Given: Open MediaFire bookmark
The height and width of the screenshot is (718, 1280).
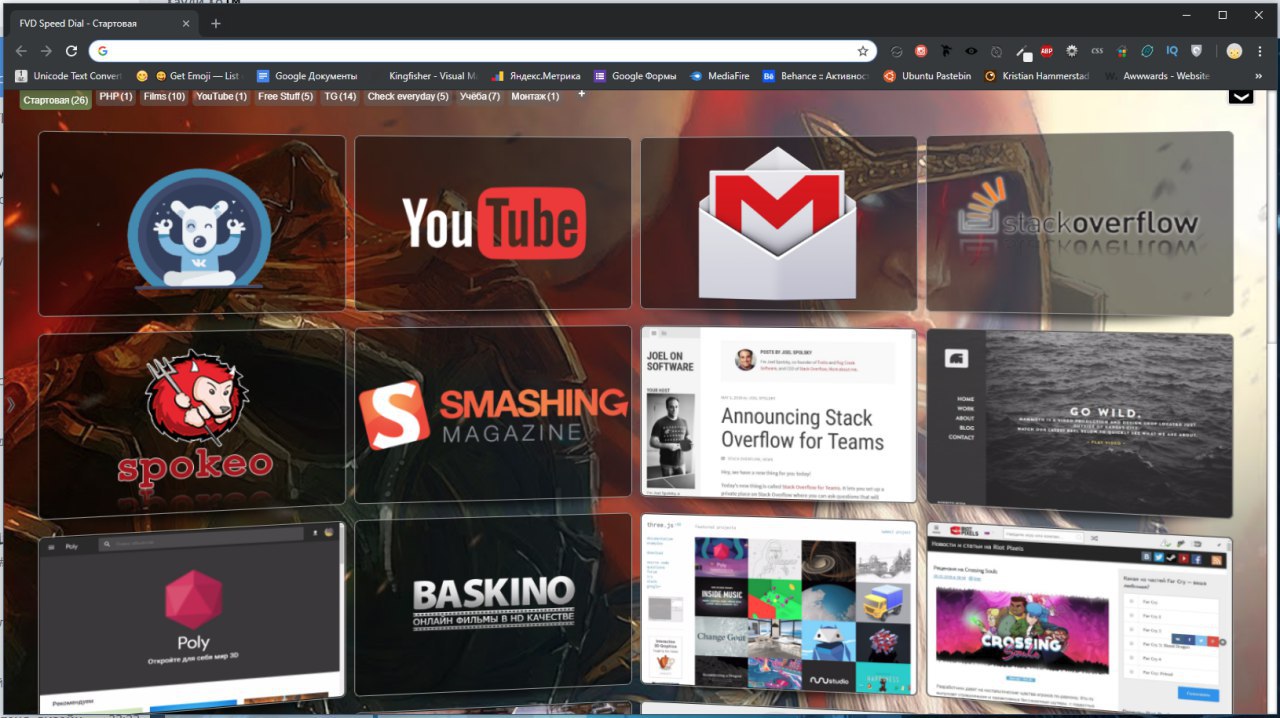Looking at the screenshot, I should [x=719, y=76].
